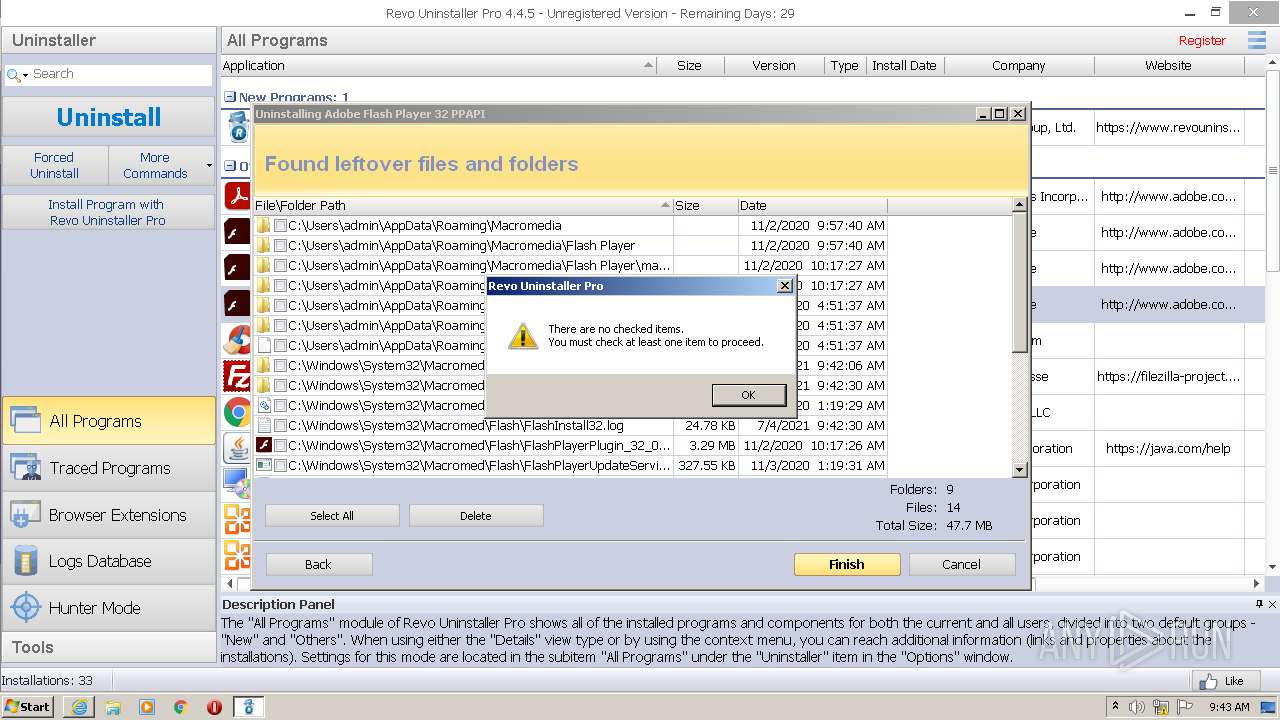Check the FlashInstall32.log checkbox
The width and height of the screenshot is (1280, 720).
click(281, 426)
